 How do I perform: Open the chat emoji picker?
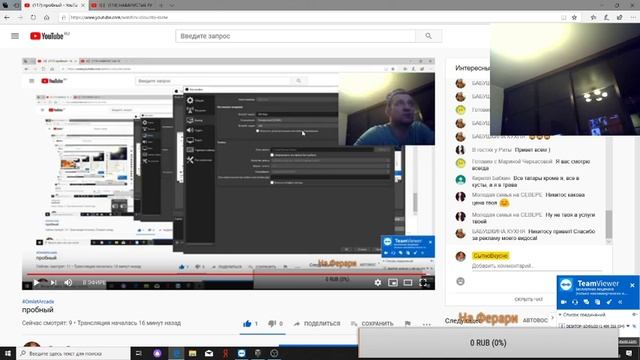460,281
